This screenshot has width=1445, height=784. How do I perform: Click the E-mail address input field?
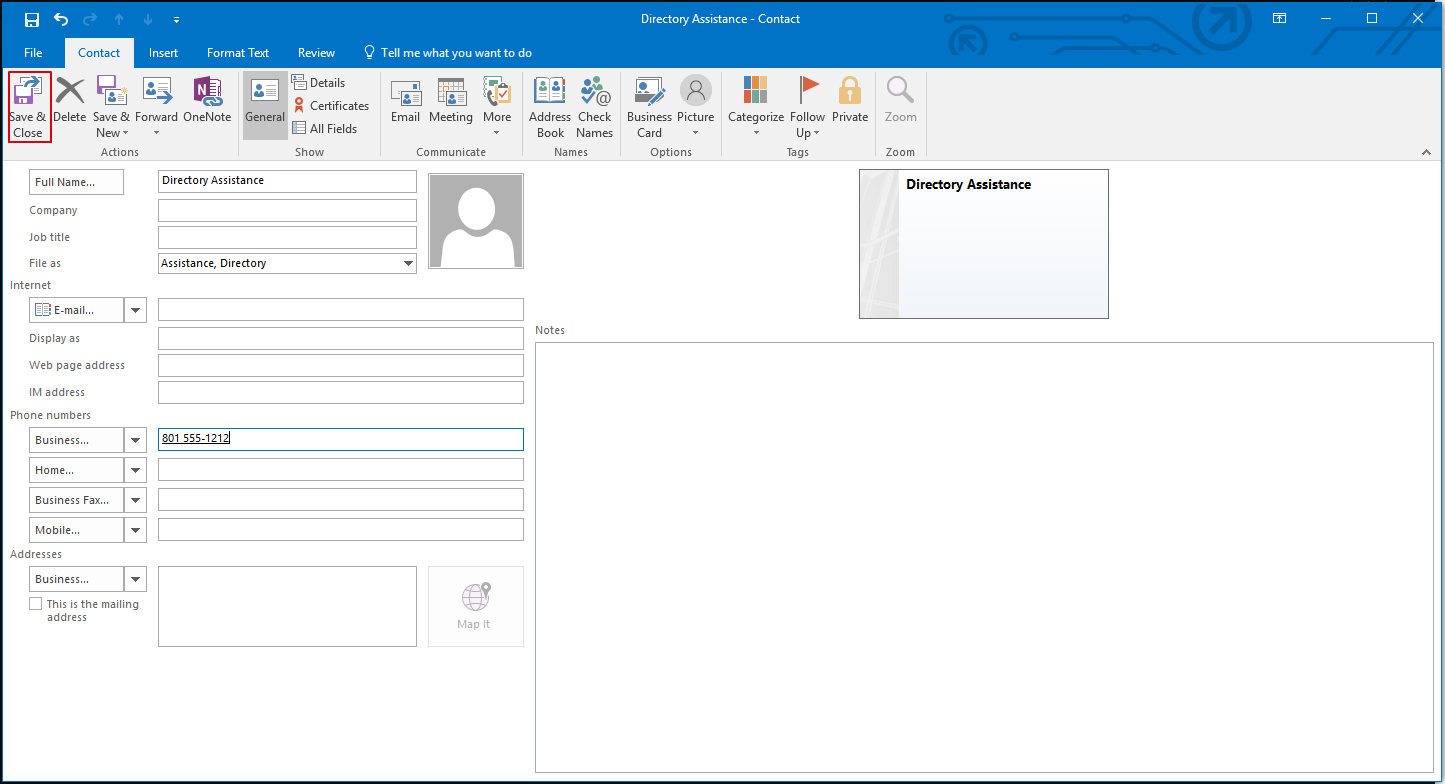pos(340,310)
